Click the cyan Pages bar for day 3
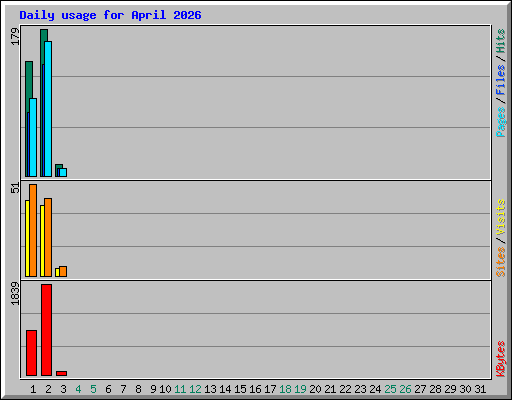 [63, 172]
